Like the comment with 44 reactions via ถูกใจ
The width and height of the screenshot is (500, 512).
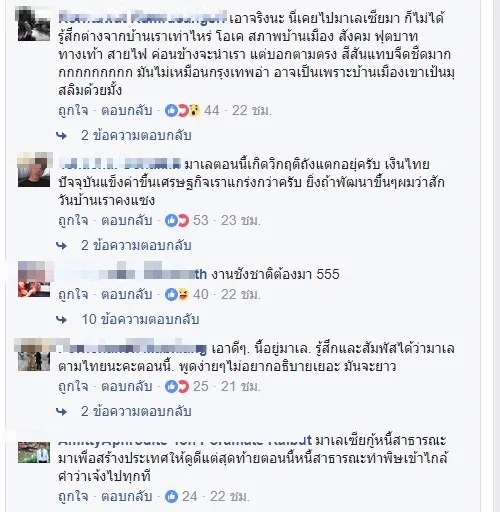(73, 110)
